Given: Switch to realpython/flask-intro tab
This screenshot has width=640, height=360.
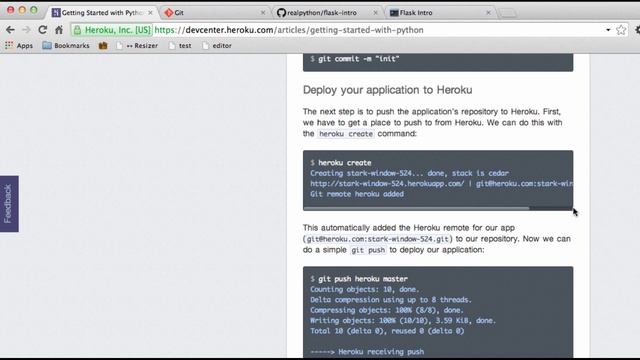Looking at the screenshot, I should click(x=327, y=13).
